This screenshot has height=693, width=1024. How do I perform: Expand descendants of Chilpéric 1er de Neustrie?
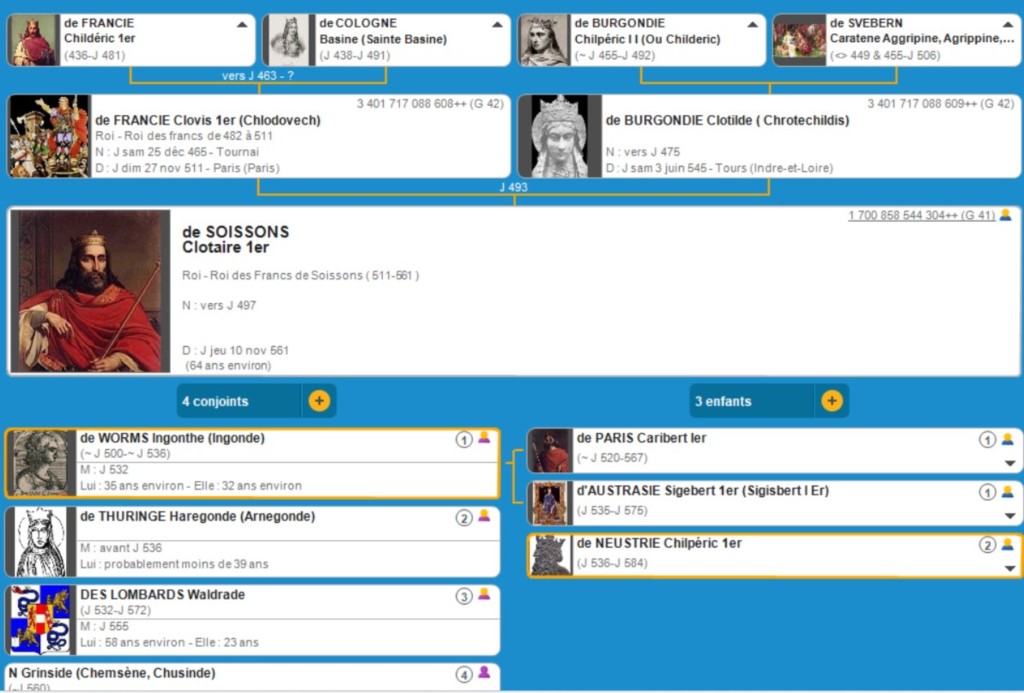[1009, 569]
